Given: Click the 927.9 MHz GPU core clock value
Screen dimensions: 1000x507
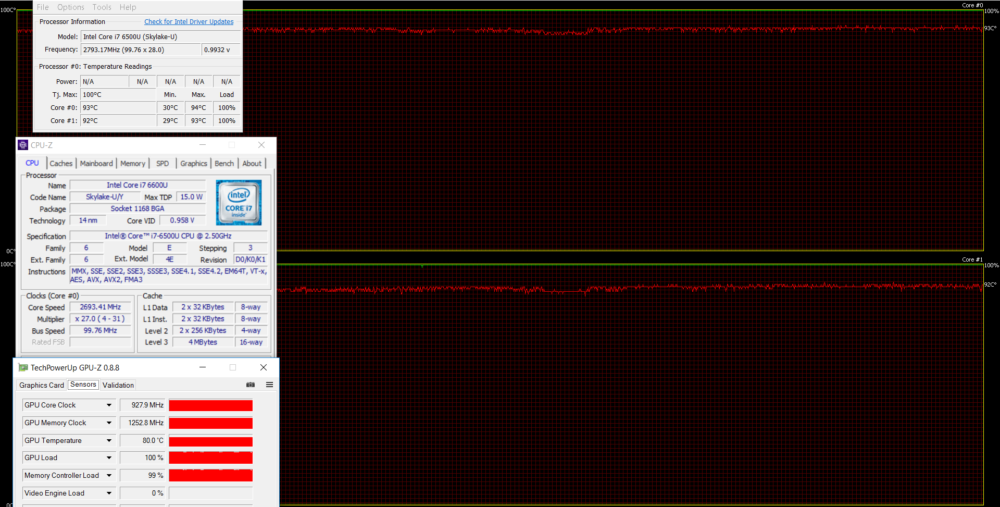Looking at the screenshot, I should 143,406.
